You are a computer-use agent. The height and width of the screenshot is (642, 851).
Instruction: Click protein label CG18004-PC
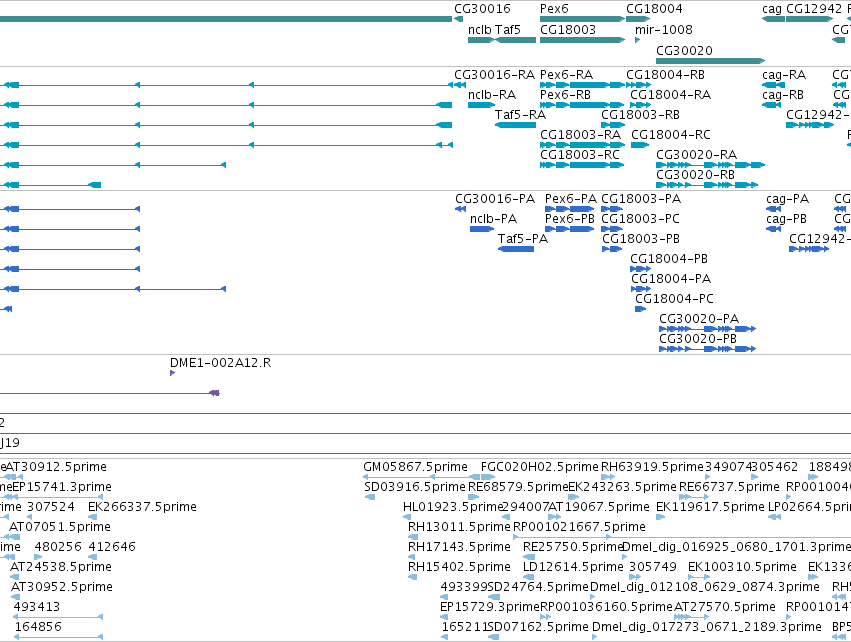coord(675,298)
